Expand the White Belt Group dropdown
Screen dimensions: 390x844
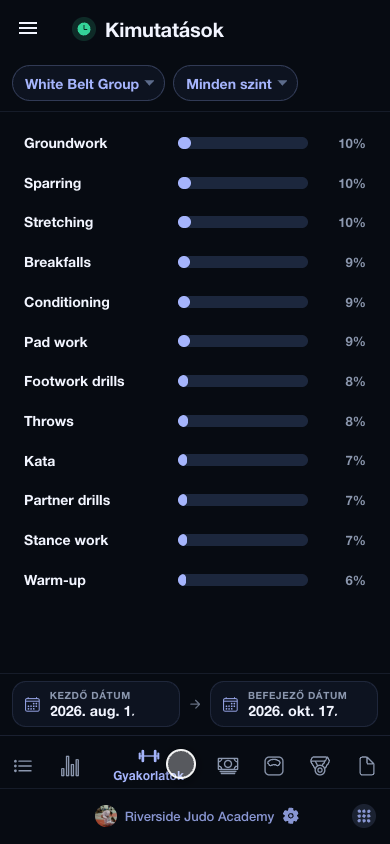(x=88, y=83)
